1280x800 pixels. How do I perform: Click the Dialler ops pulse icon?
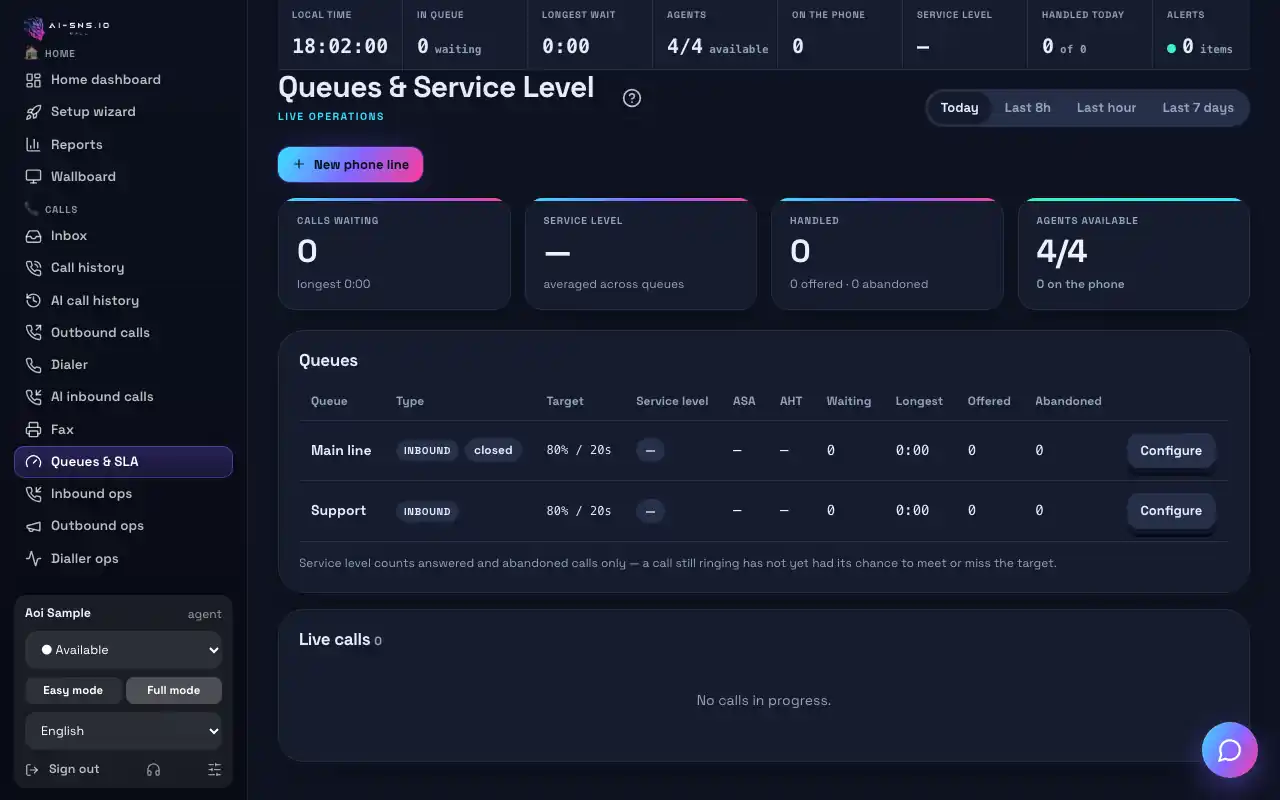[33, 558]
